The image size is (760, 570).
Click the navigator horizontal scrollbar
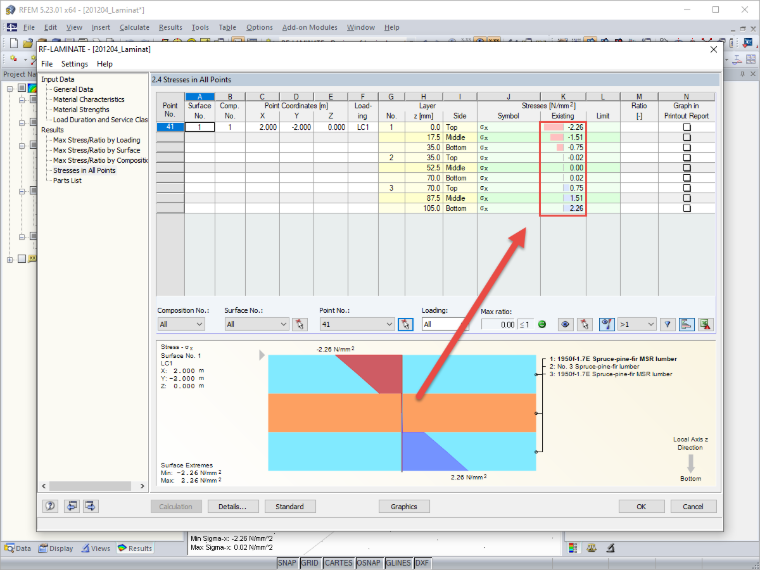(93, 486)
